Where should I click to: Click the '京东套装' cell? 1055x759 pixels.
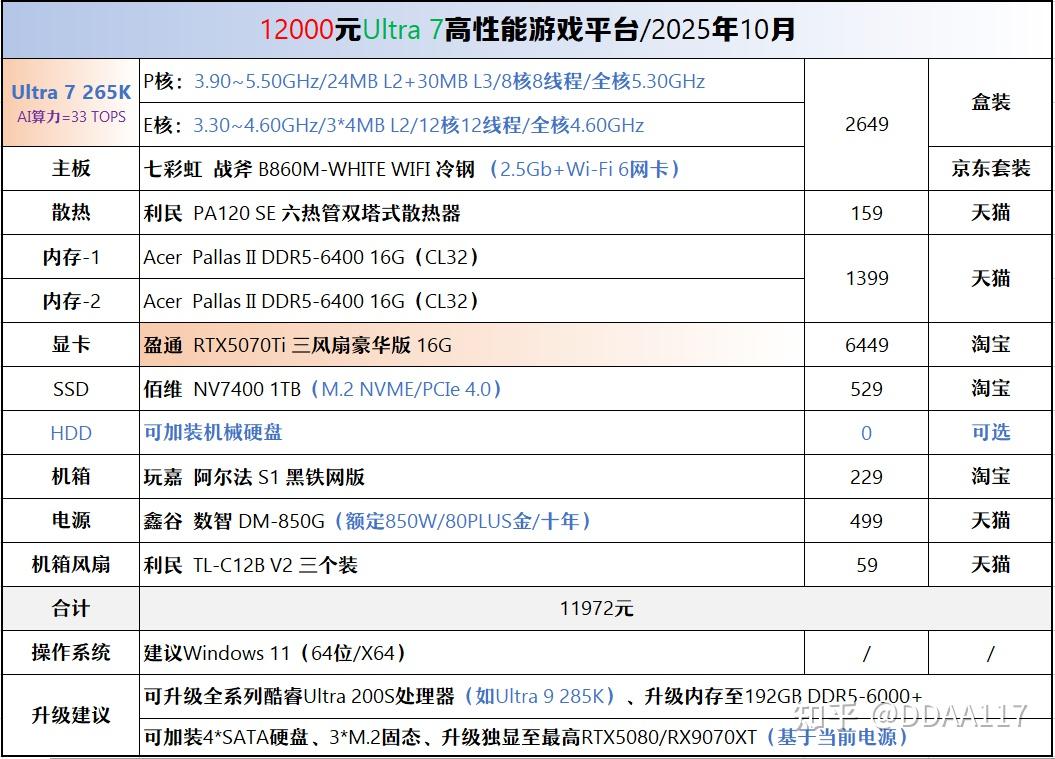pyautogui.click(x=990, y=168)
